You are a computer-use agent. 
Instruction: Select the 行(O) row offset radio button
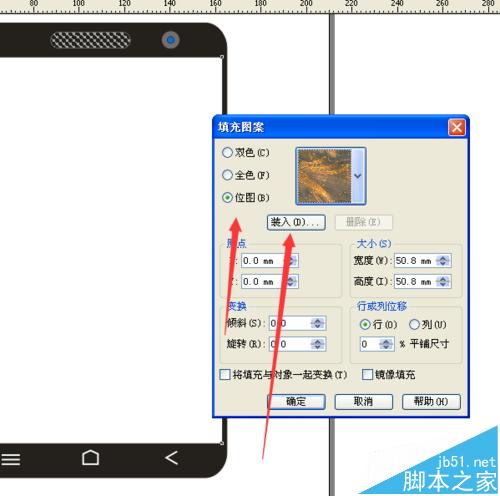(x=365, y=324)
